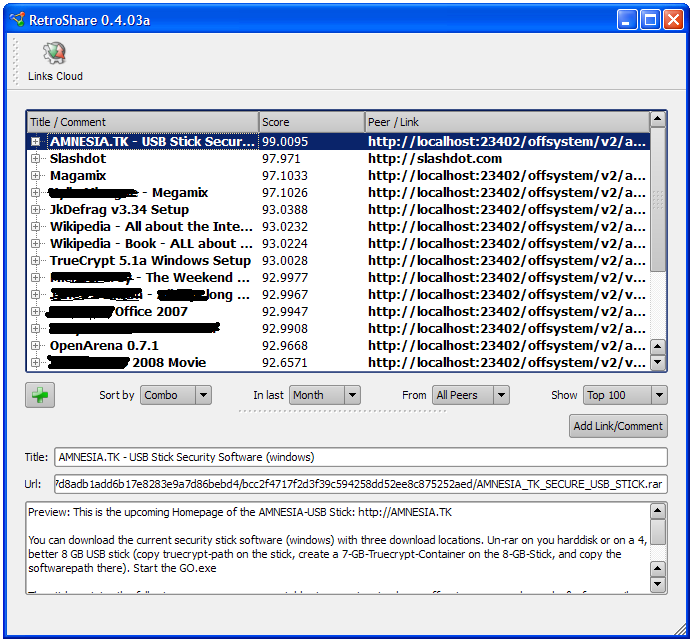Expand the OpenArena 0.7.1 row
Image resolution: width=694 pixels, height=643 pixels.
[35, 346]
